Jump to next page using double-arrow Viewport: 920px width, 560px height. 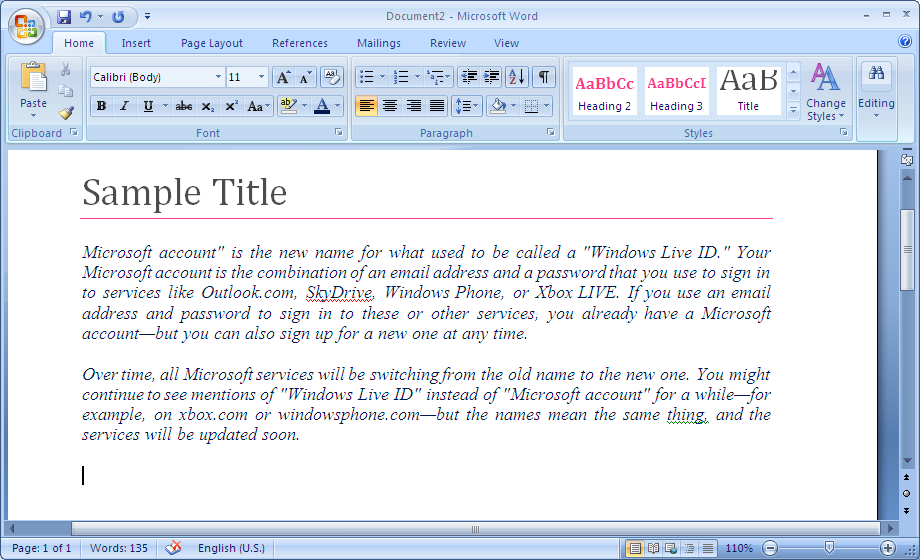click(907, 511)
